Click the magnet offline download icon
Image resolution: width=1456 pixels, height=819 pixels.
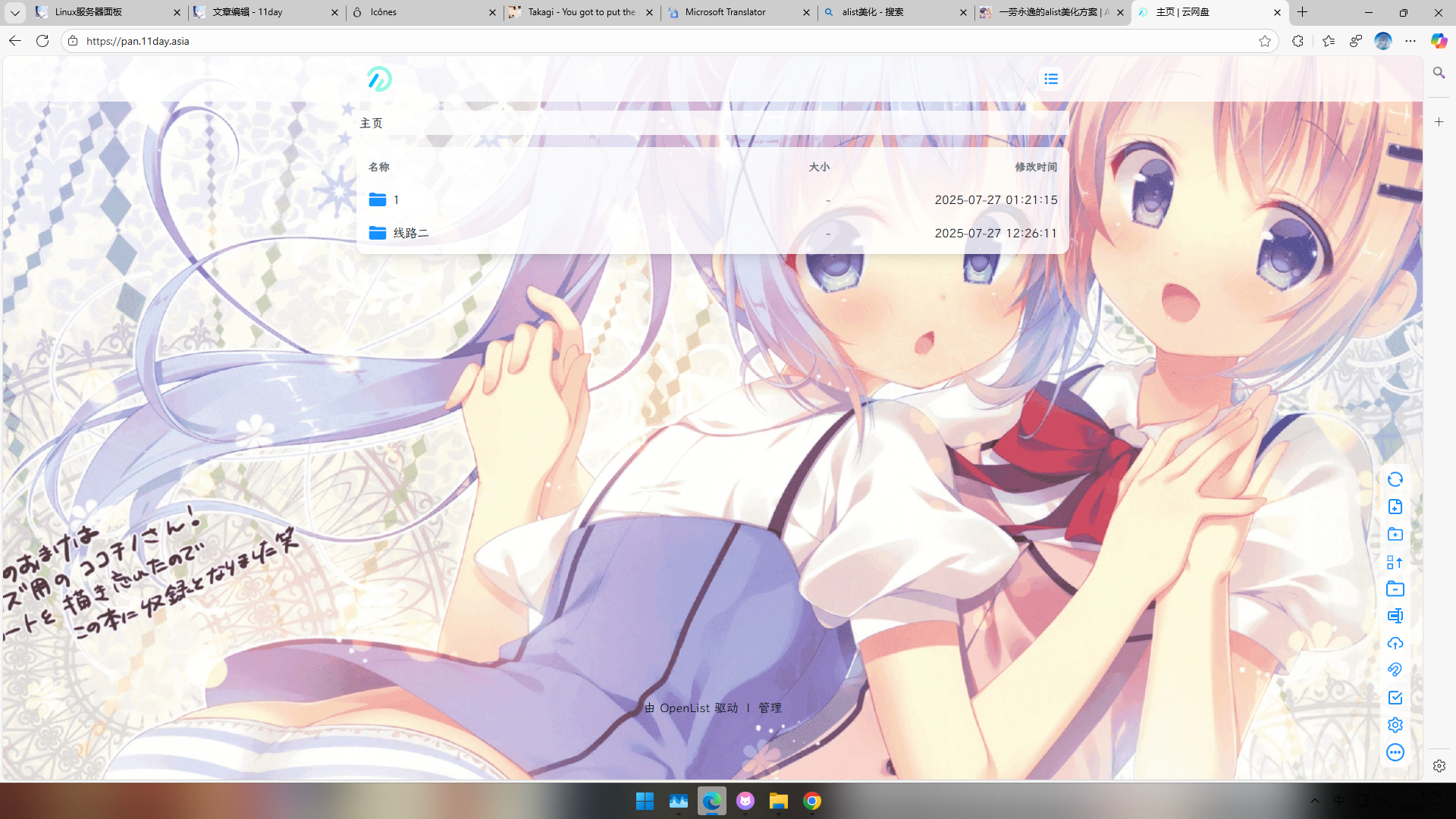point(1395,670)
